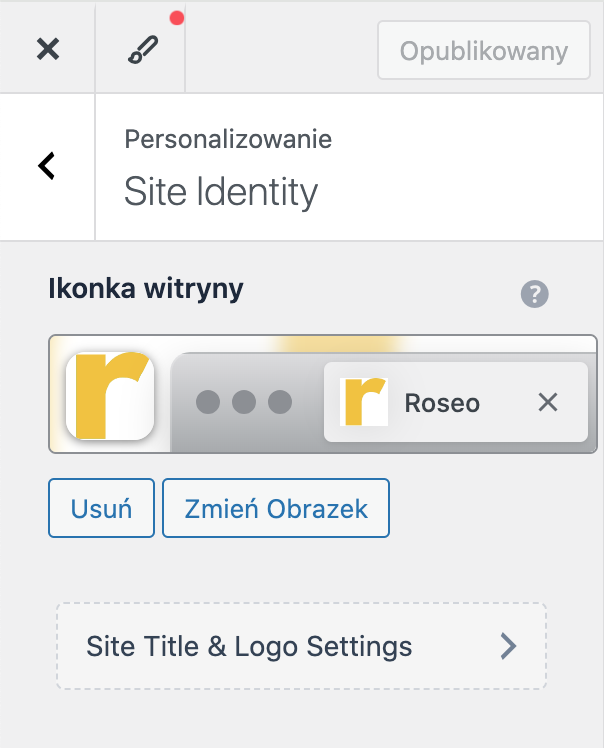Click the X on the Roseo preview tab
Viewport: 604px width, 748px height.
[547, 402]
